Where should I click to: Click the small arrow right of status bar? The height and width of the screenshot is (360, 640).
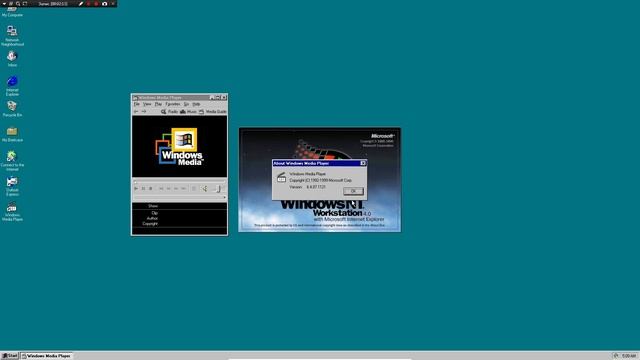tap(224, 198)
